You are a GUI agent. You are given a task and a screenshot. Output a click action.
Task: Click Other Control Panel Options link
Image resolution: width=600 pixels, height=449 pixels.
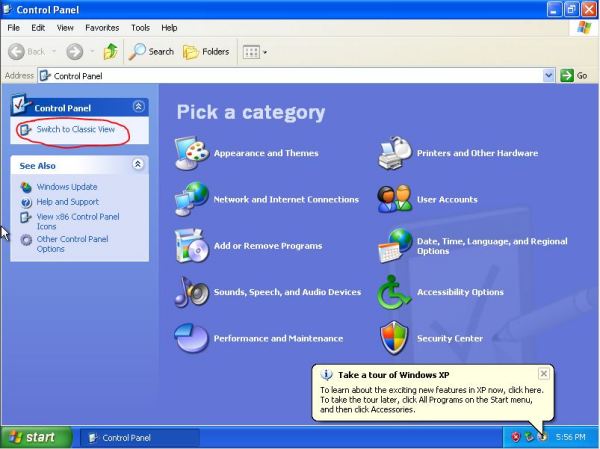coord(72,244)
